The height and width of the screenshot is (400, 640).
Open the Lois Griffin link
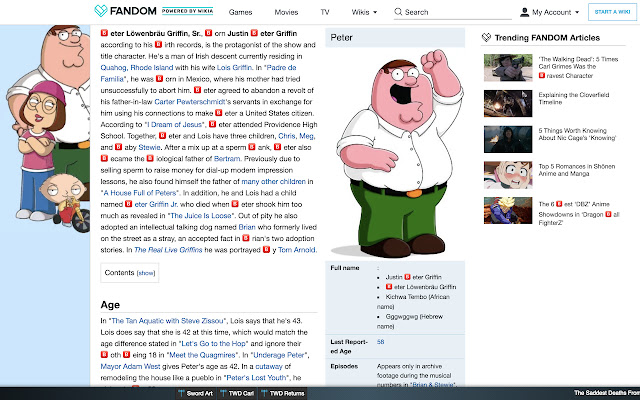point(234,67)
